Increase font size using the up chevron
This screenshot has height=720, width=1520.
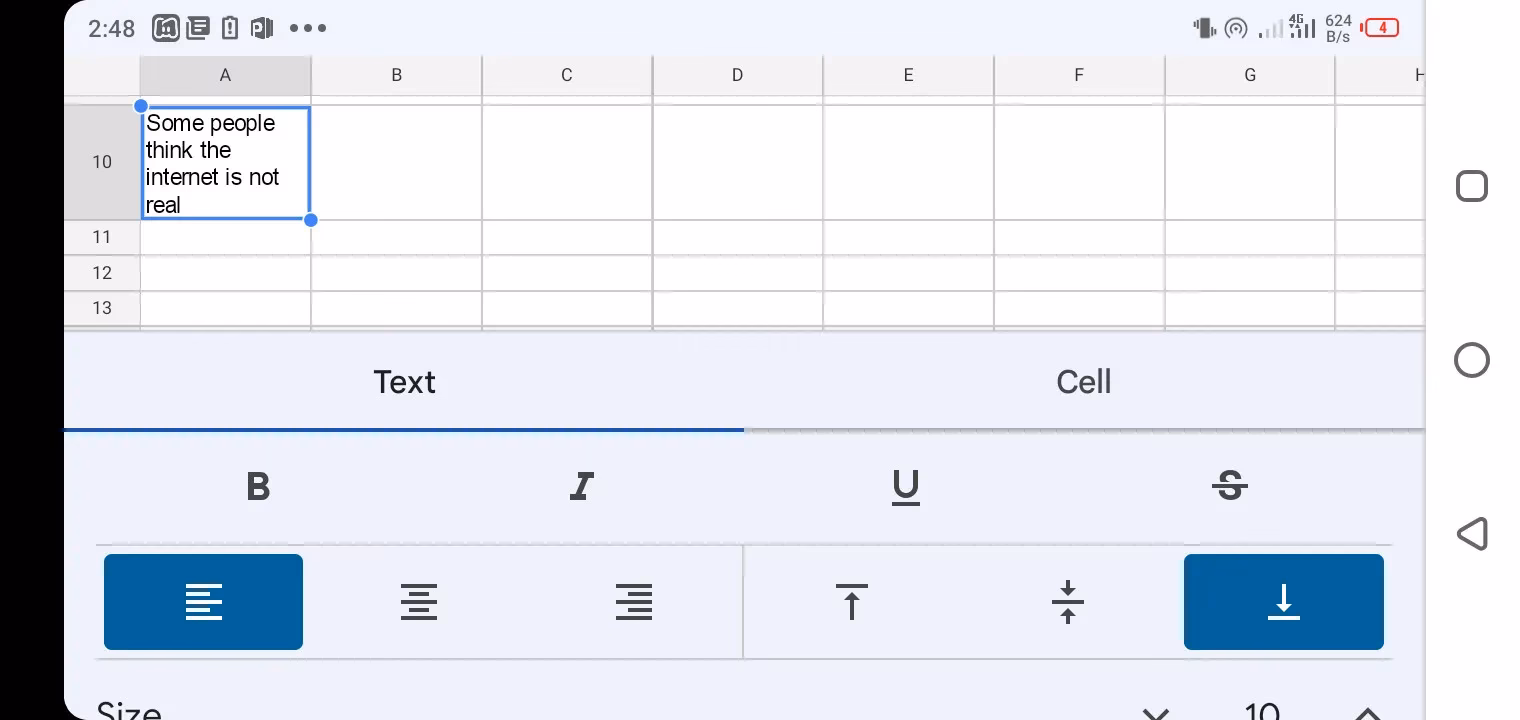(x=1366, y=710)
